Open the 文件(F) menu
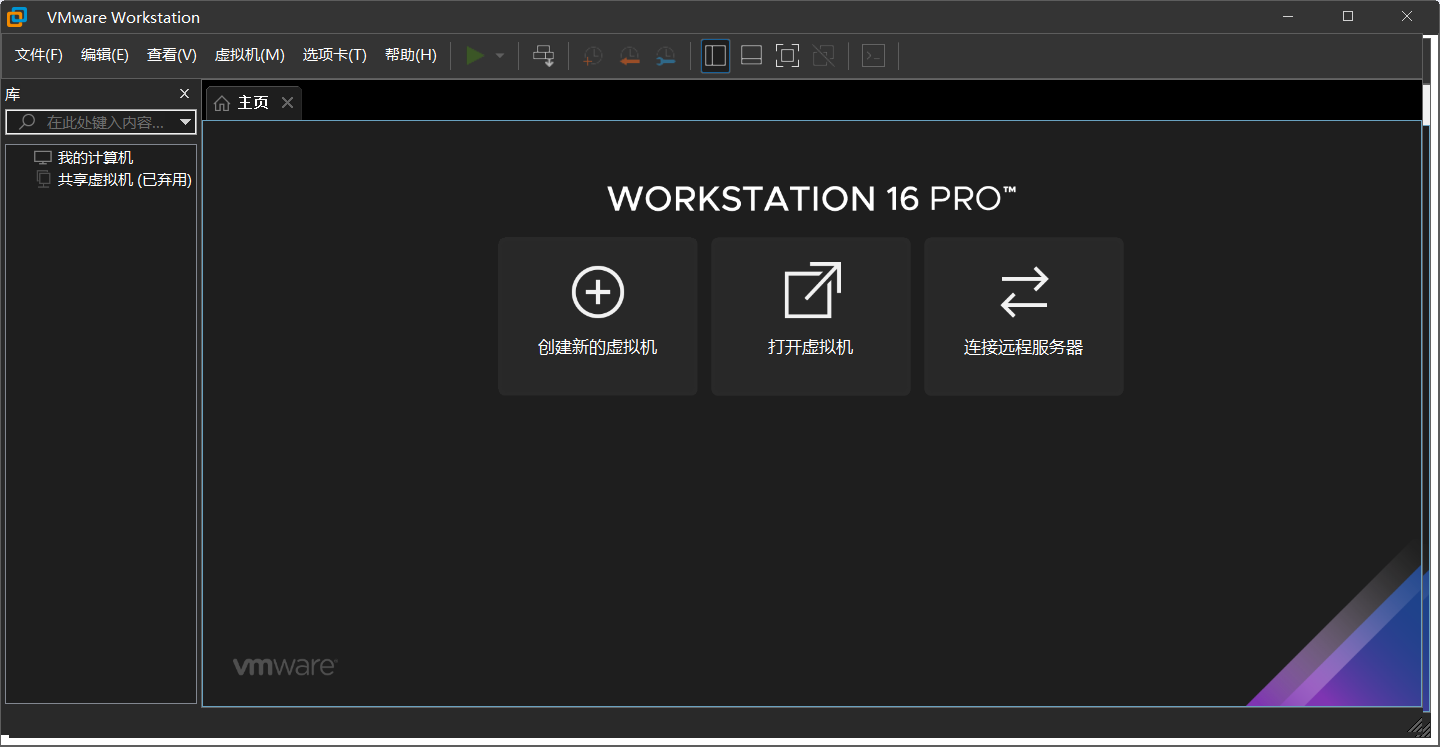The image size is (1440, 747). [39, 55]
